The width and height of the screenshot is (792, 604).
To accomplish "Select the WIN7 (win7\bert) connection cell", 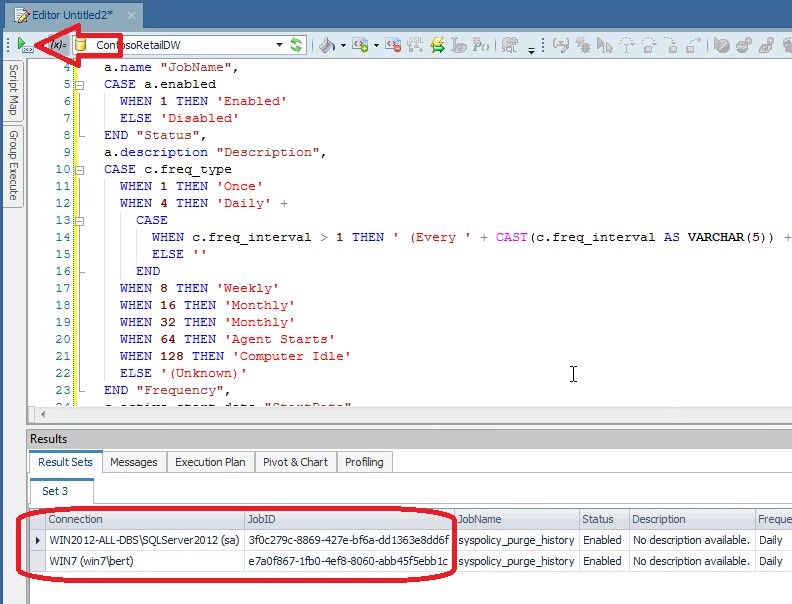I will pos(145,561).
